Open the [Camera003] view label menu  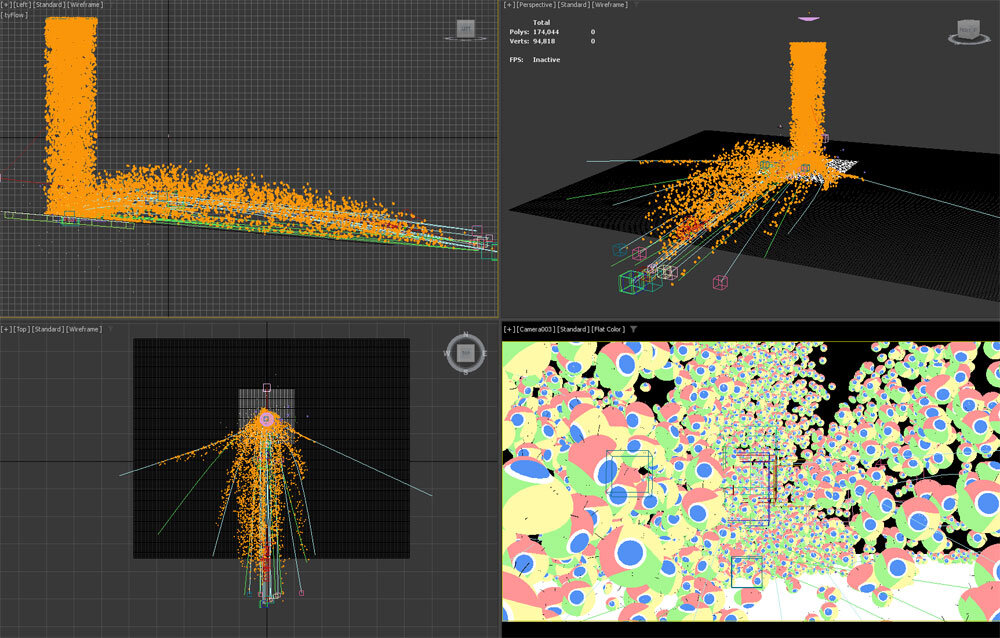click(x=536, y=329)
